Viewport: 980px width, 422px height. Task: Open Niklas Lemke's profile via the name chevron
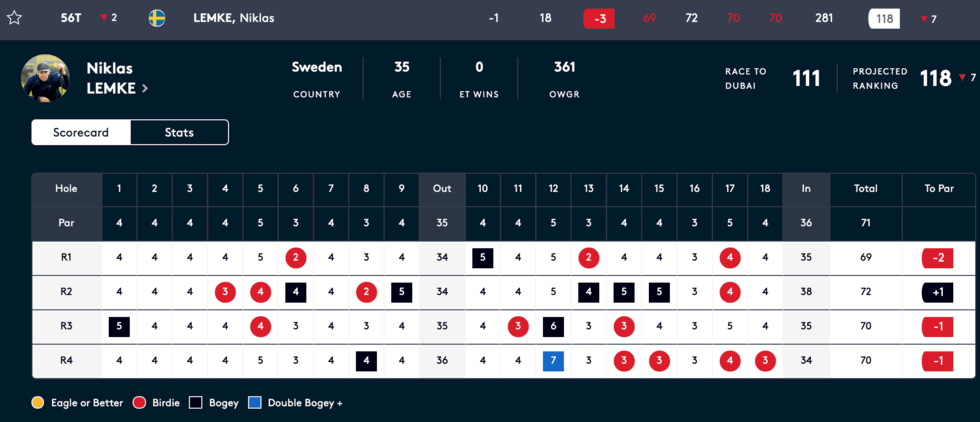click(x=145, y=88)
